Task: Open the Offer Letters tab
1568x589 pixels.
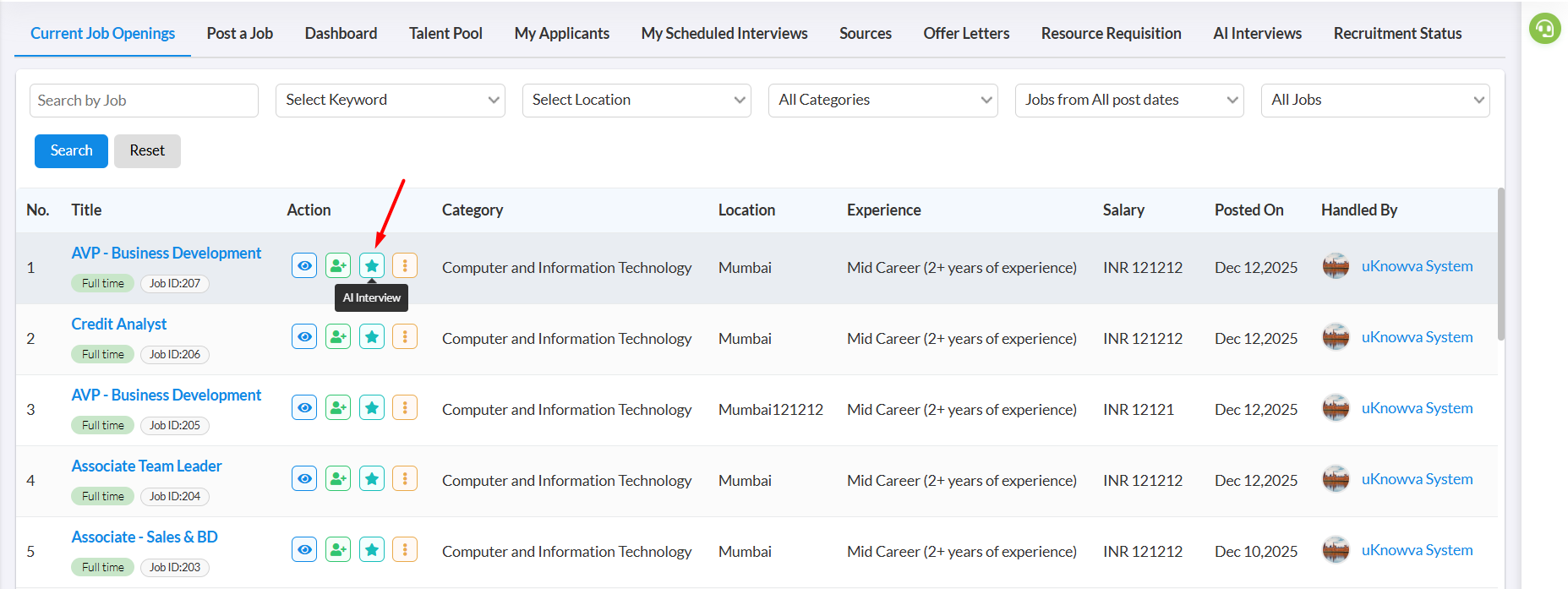Action: point(966,34)
